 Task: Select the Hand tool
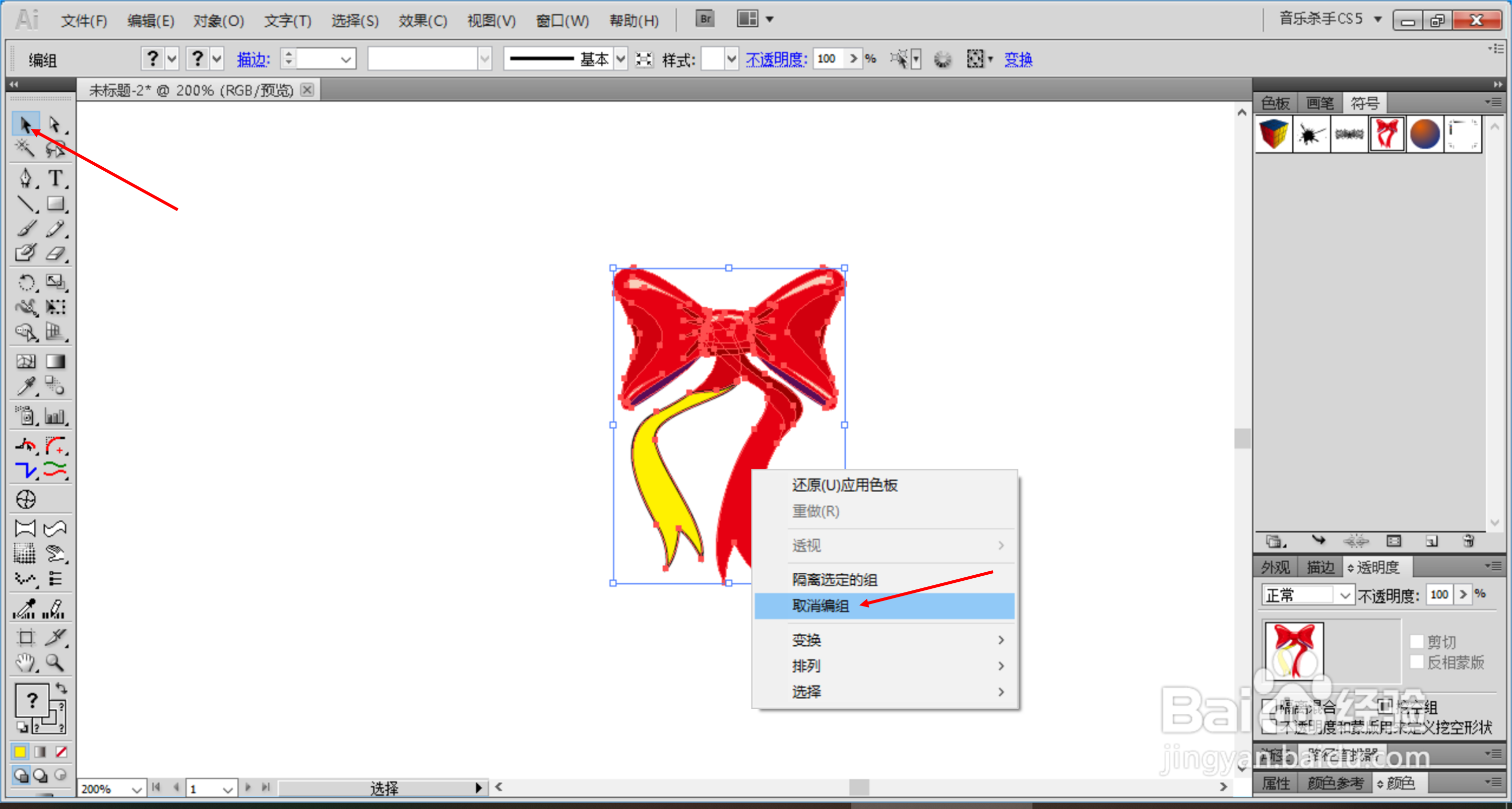pos(25,663)
